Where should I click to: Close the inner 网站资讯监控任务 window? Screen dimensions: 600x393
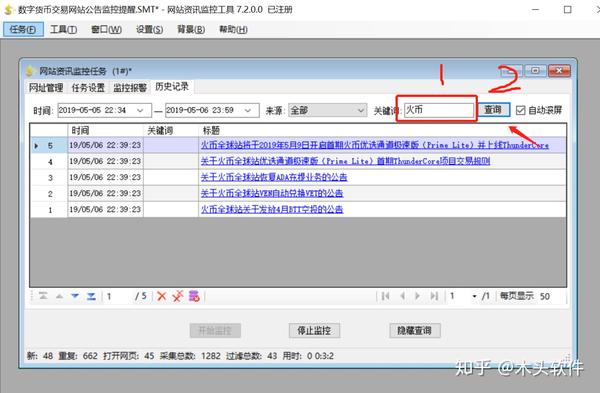(559, 71)
